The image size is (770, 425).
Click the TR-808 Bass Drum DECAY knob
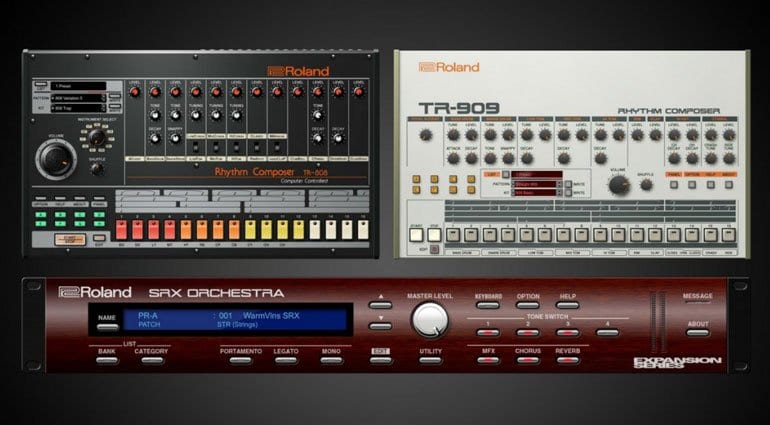pyautogui.click(x=155, y=138)
